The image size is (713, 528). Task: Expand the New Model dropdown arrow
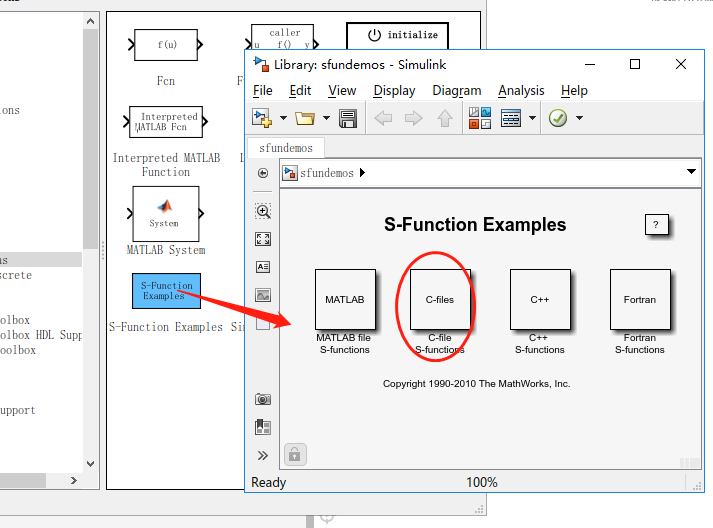point(283,118)
